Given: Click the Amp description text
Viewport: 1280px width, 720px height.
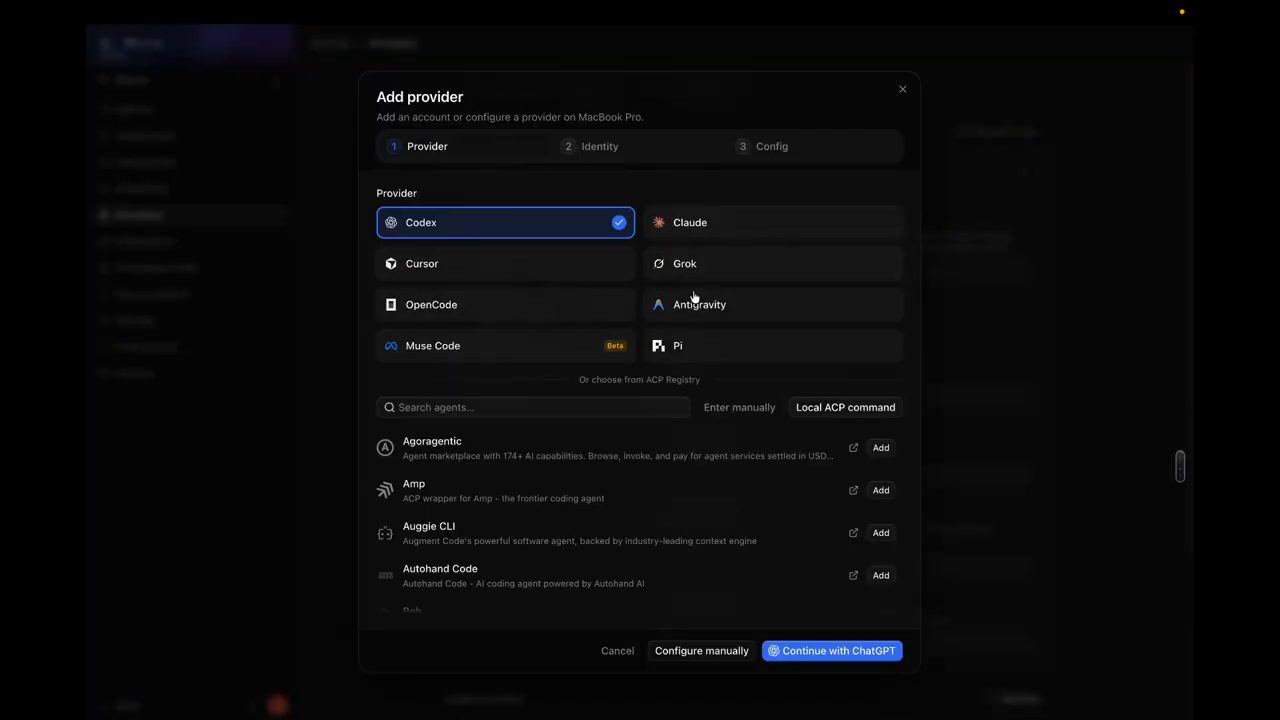Looking at the screenshot, I should (503, 498).
